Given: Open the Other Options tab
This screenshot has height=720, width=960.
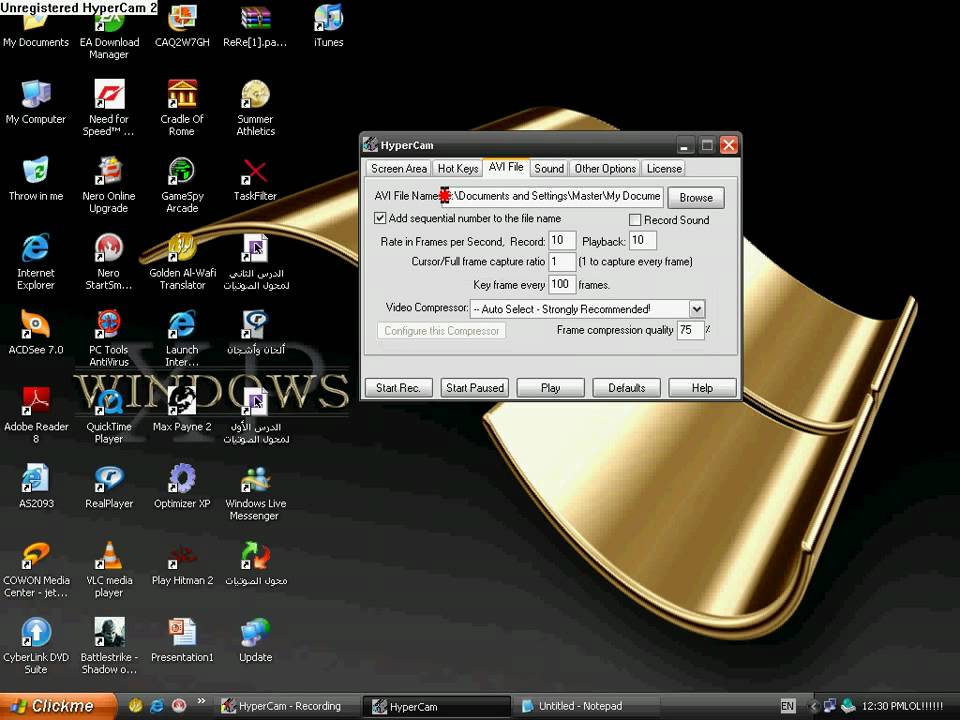Looking at the screenshot, I should coord(605,168).
